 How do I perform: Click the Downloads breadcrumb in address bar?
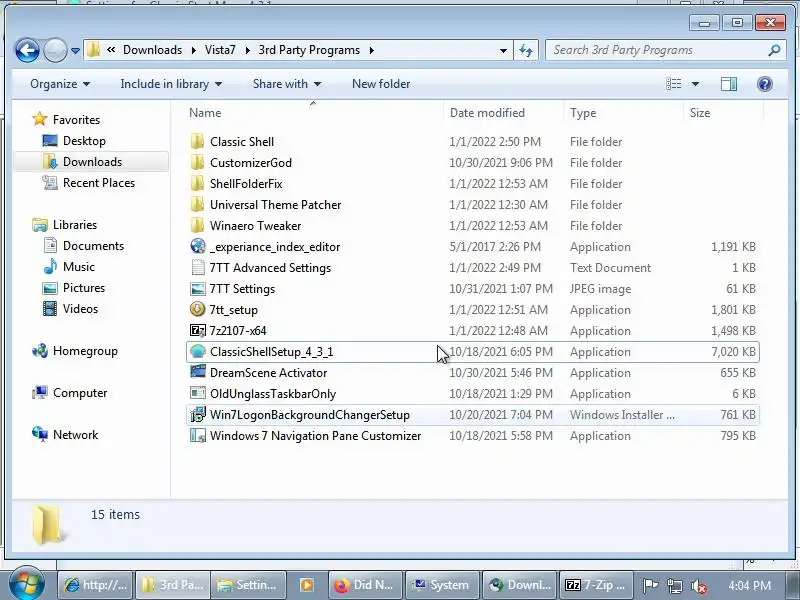tap(152, 50)
